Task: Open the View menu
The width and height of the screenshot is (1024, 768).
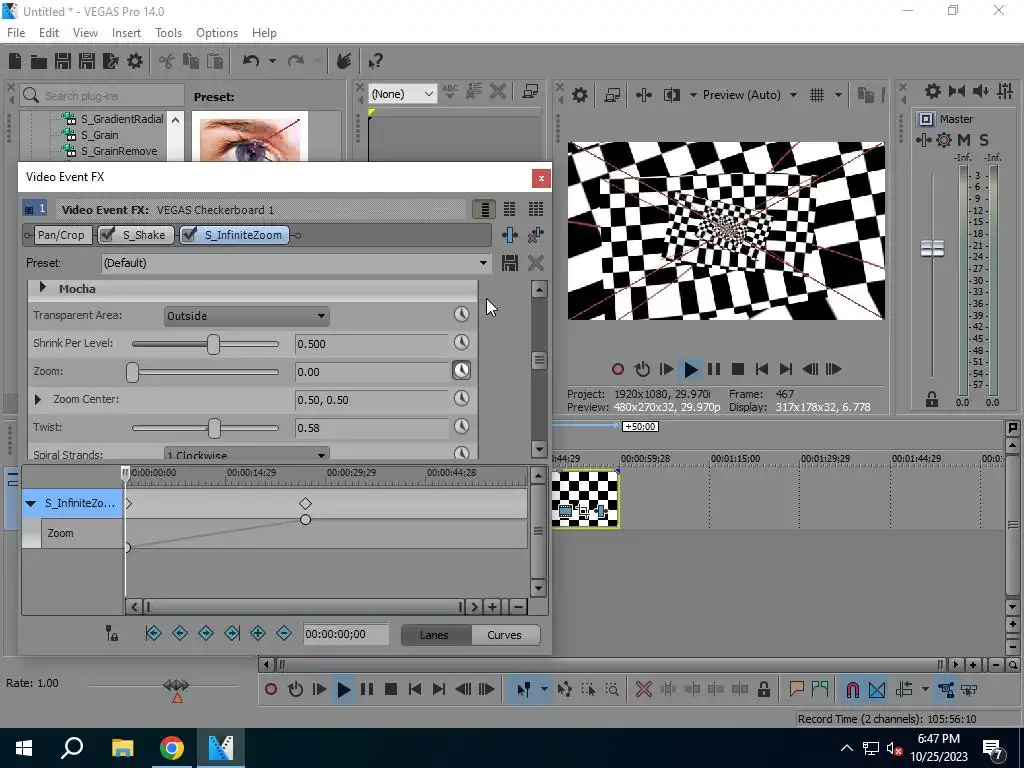Action: [86, 33]
